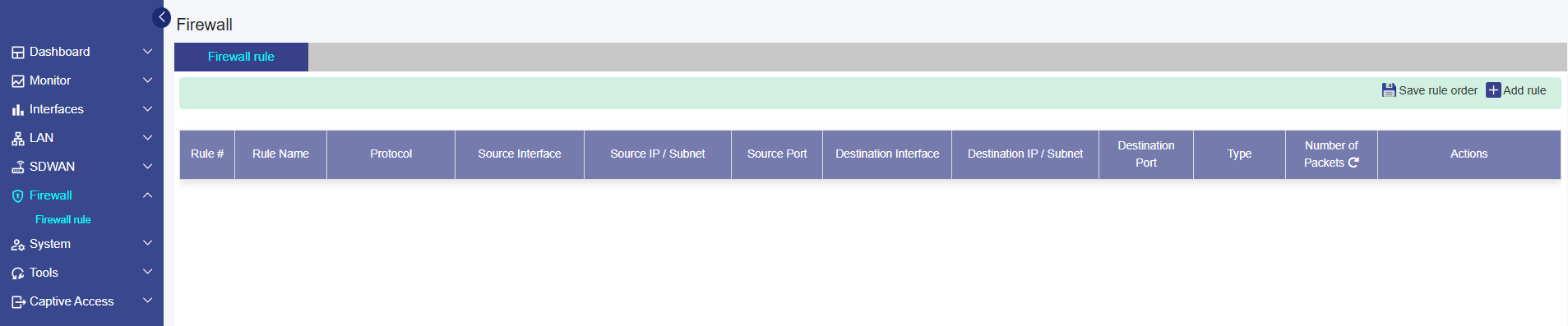The image size is (1568, 326).
Task: Collapse the sidebar with the arrow button
Action: click(162, 17)
